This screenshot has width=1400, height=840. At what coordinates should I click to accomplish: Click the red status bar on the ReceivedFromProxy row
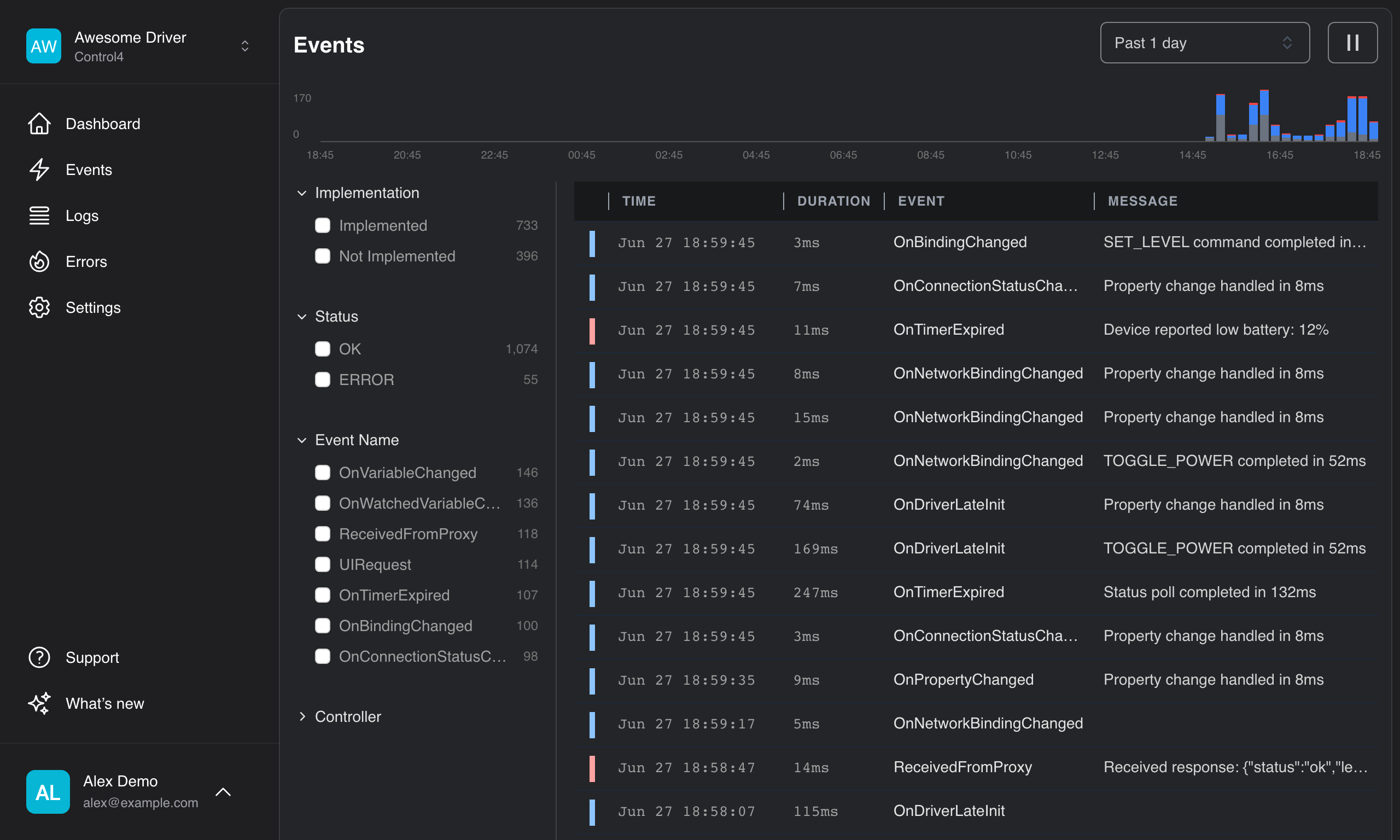[592, 768]
